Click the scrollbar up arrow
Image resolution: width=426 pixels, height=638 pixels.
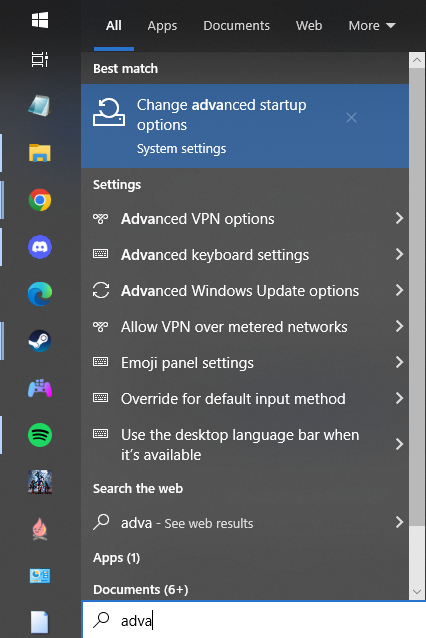pos(417,60)
